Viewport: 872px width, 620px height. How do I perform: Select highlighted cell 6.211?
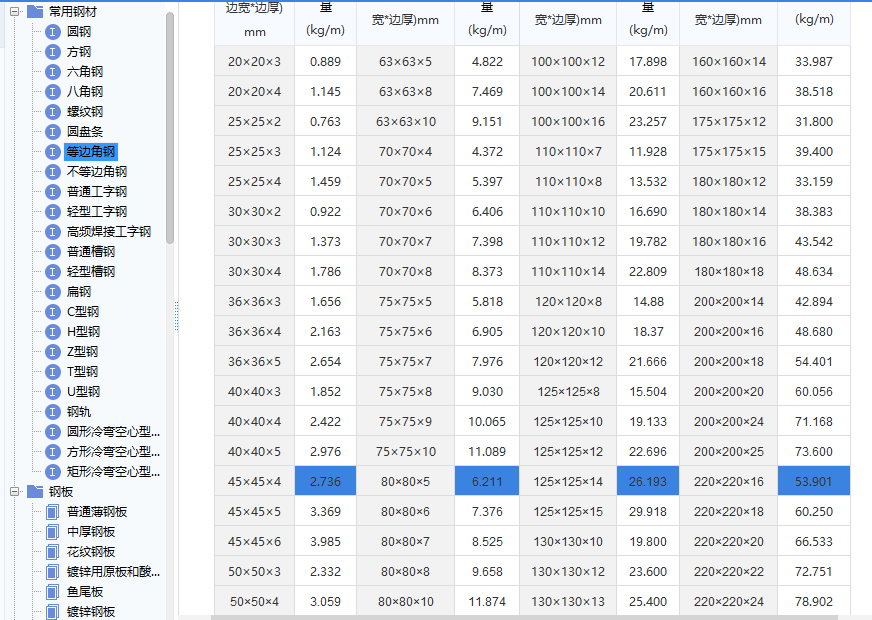pyautogui.click(x=487, y=481)
